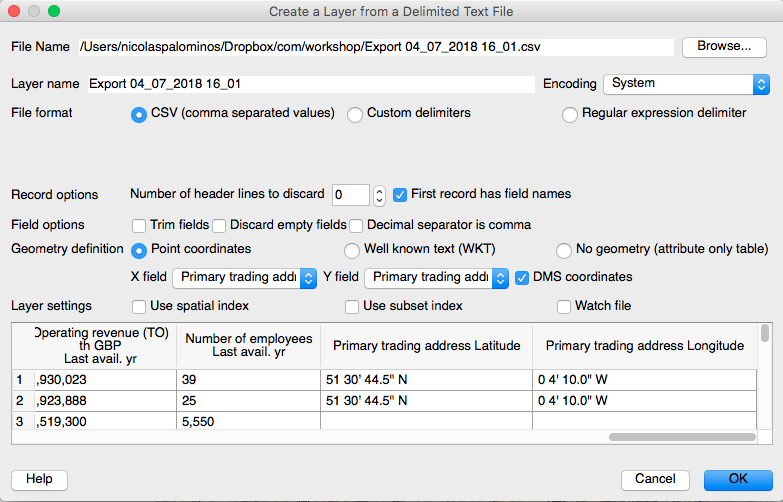Enable the Watch file checkbox
This screenshot has height=502, width=783.
coord(564,307)
